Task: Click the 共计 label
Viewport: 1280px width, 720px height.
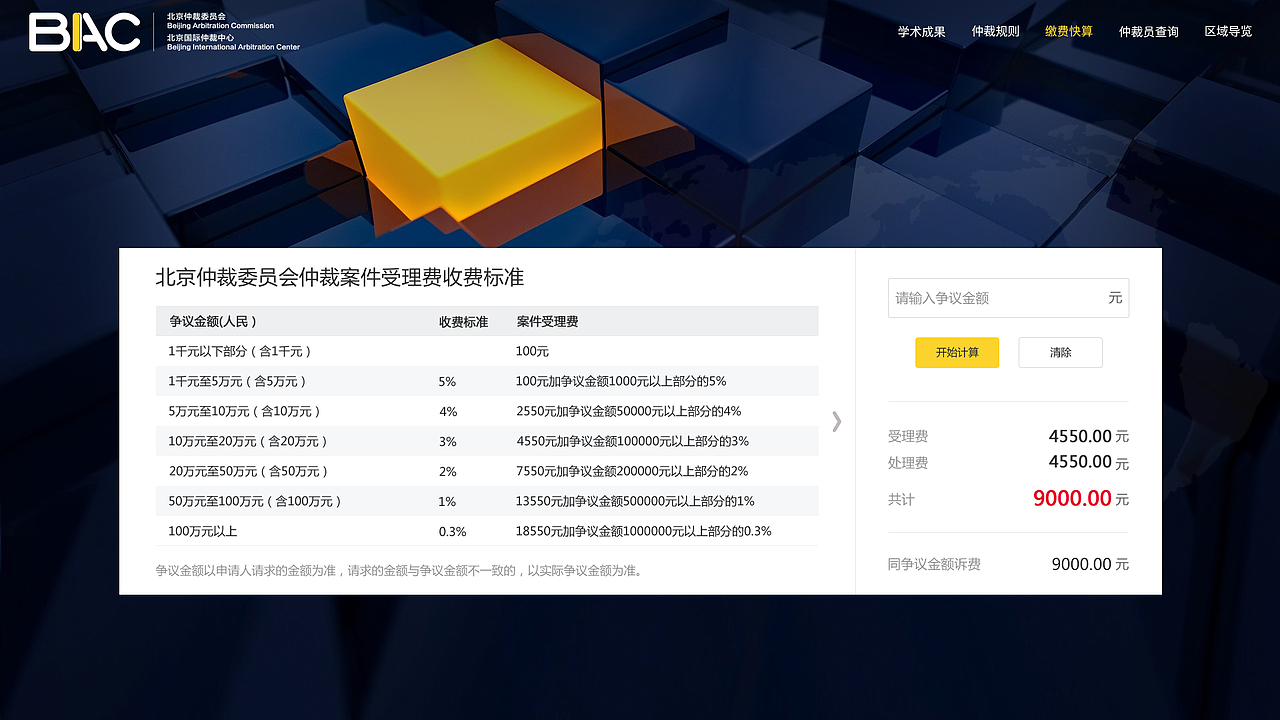Action: point(901,499)
